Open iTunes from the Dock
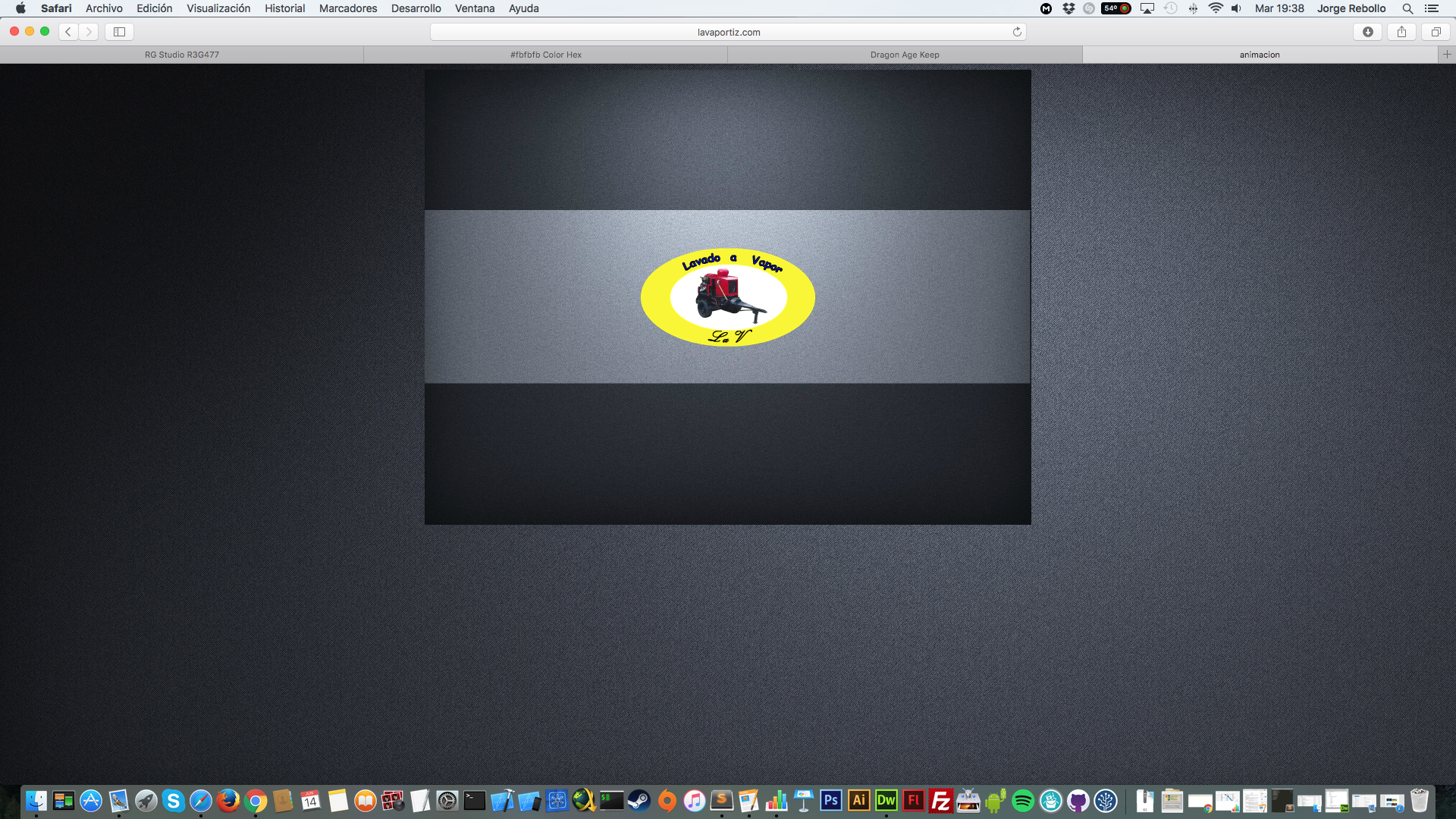Screen dimensions: 1456x819 [x=694, y=800]
